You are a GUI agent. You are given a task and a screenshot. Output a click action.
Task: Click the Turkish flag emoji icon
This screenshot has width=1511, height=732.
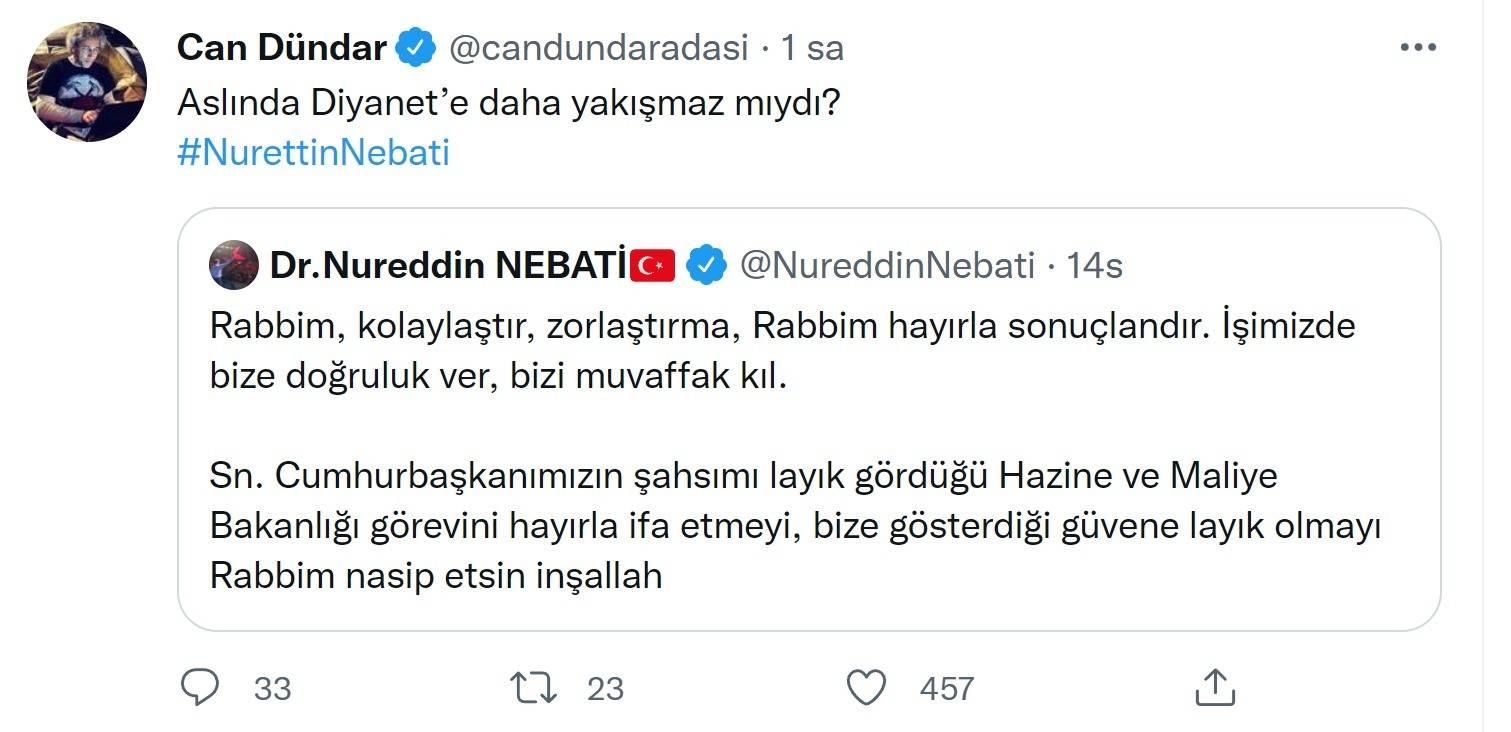pos(654,265)
